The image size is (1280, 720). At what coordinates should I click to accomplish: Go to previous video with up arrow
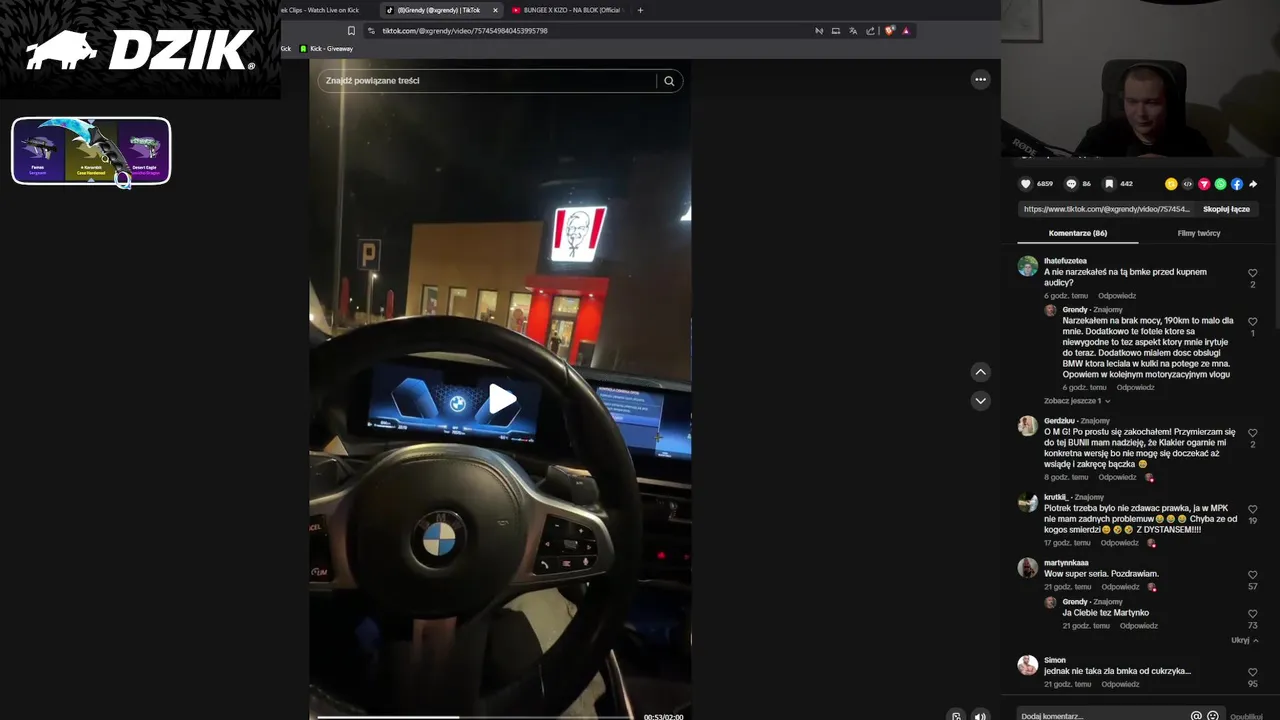[980, 372]
